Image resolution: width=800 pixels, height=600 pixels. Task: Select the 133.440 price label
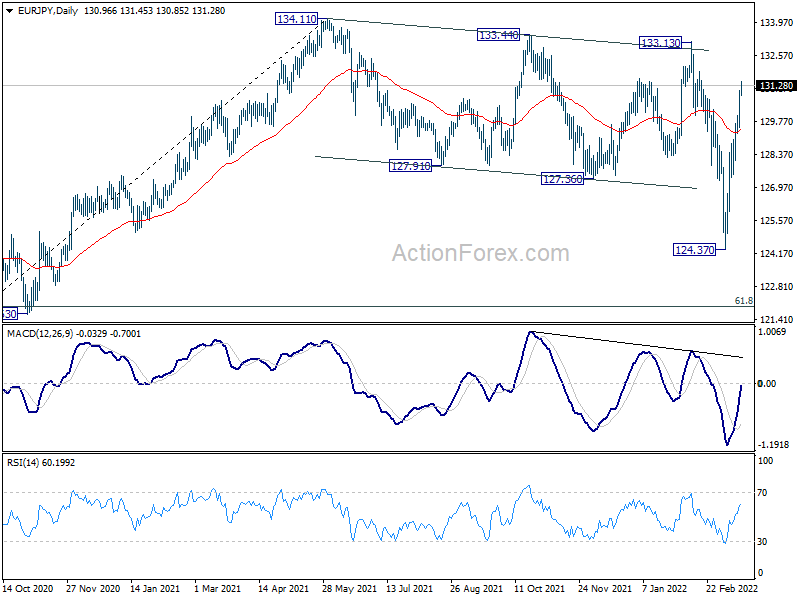click(x=498, y=35)
